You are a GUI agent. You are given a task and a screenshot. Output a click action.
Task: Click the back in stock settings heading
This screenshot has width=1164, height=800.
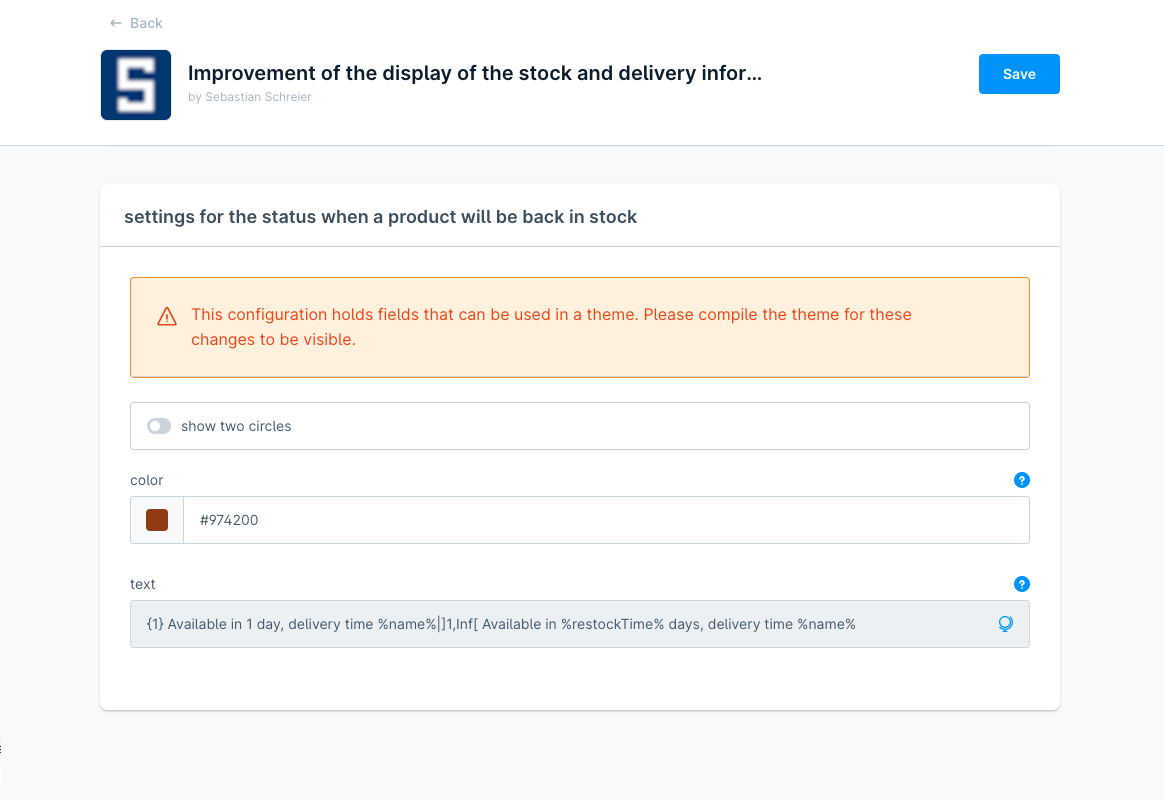380,217
